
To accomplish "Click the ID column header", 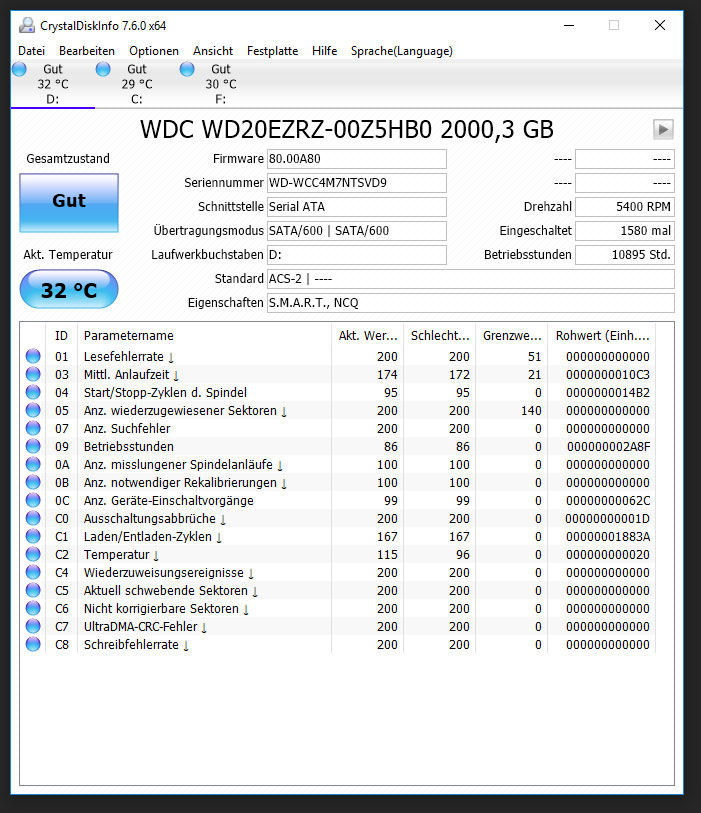I will click(61, 335).
